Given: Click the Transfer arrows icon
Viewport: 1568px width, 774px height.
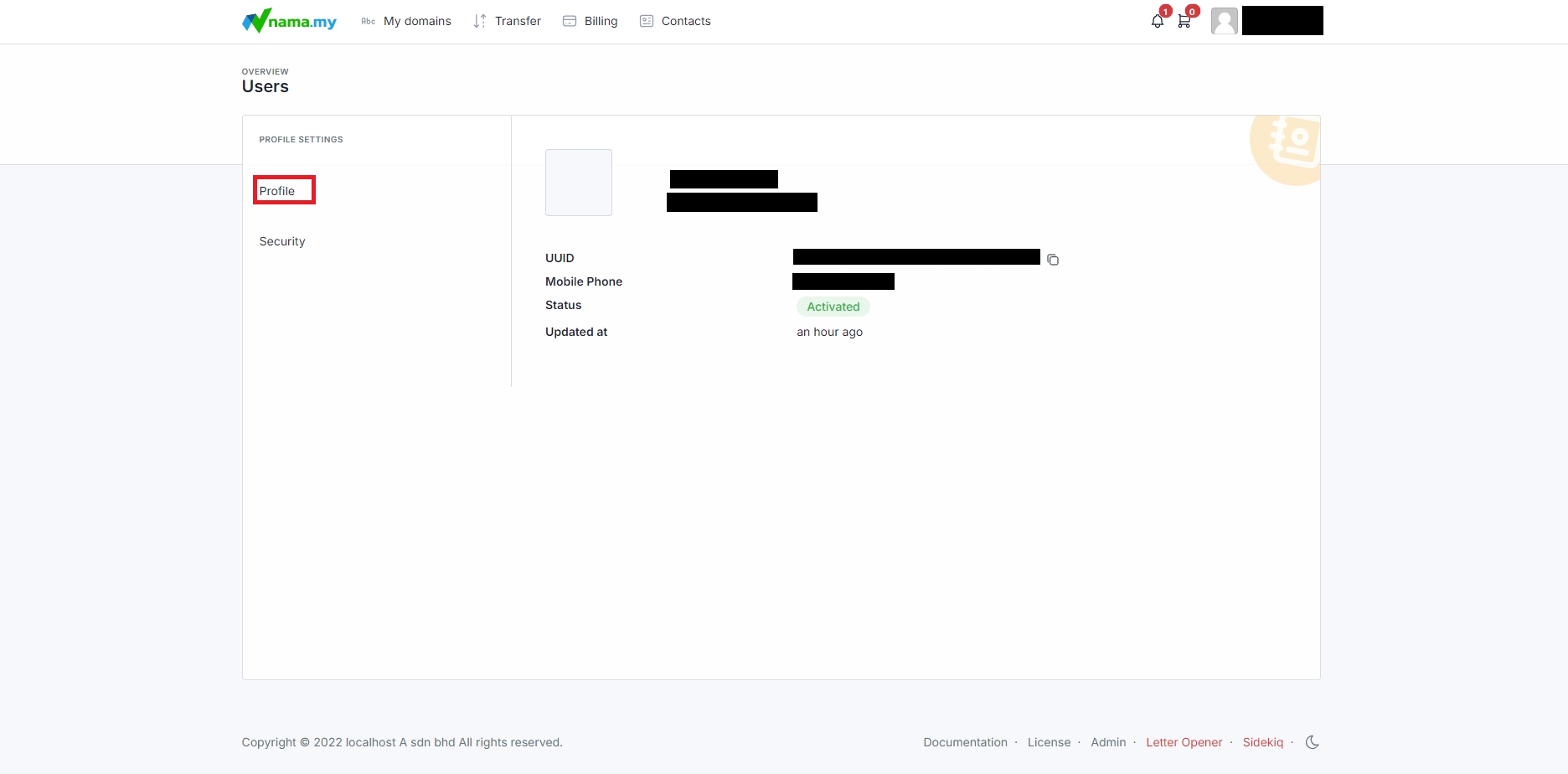Looking at the screenshot, I should [479, 21].
